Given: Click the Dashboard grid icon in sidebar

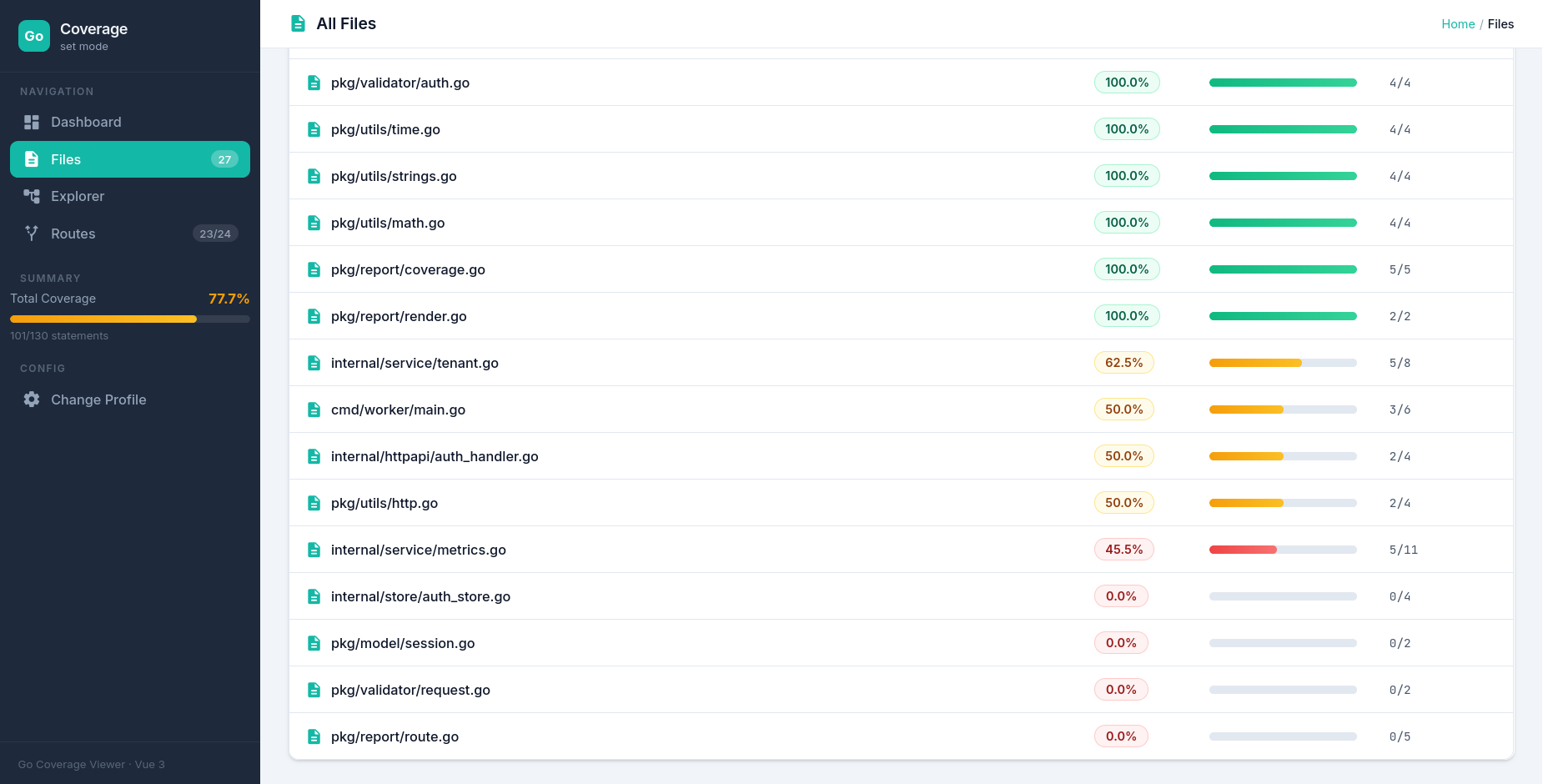Looking at the screenshot, I should pyautogui.click(x=32, y=123).
